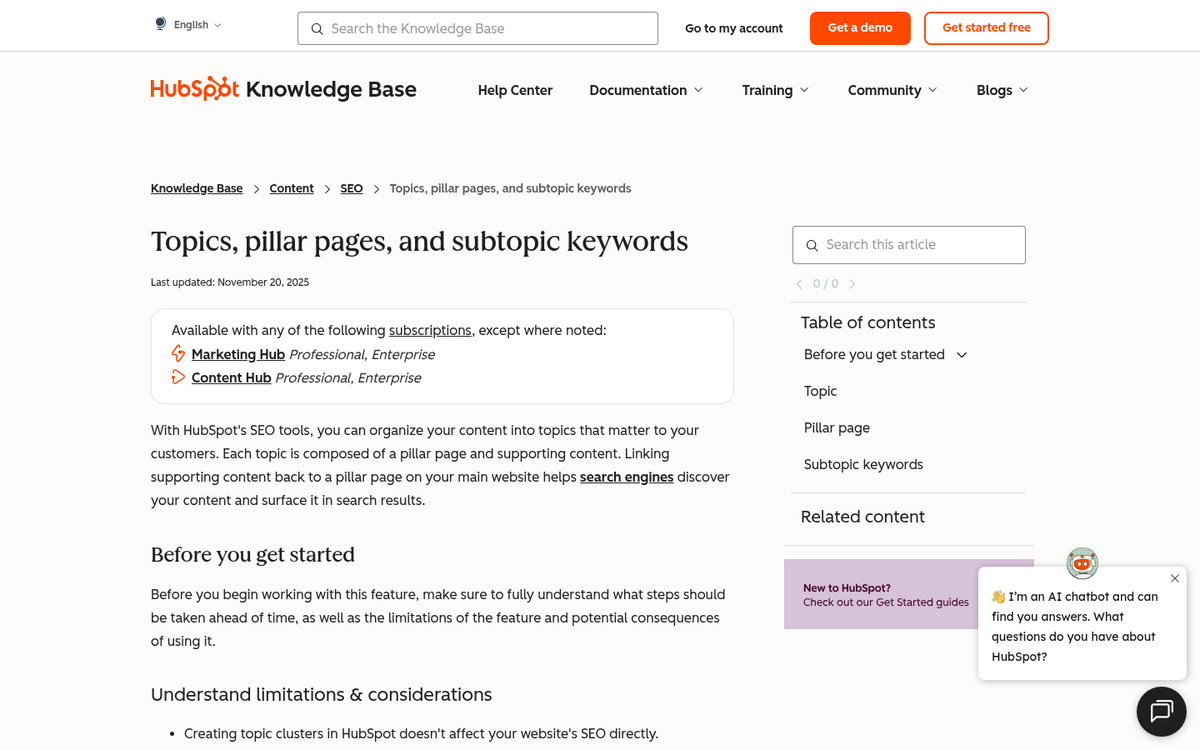Click the magnifier in the Knowledge Base search bar
1200x750 pixels.
(316, 28)
